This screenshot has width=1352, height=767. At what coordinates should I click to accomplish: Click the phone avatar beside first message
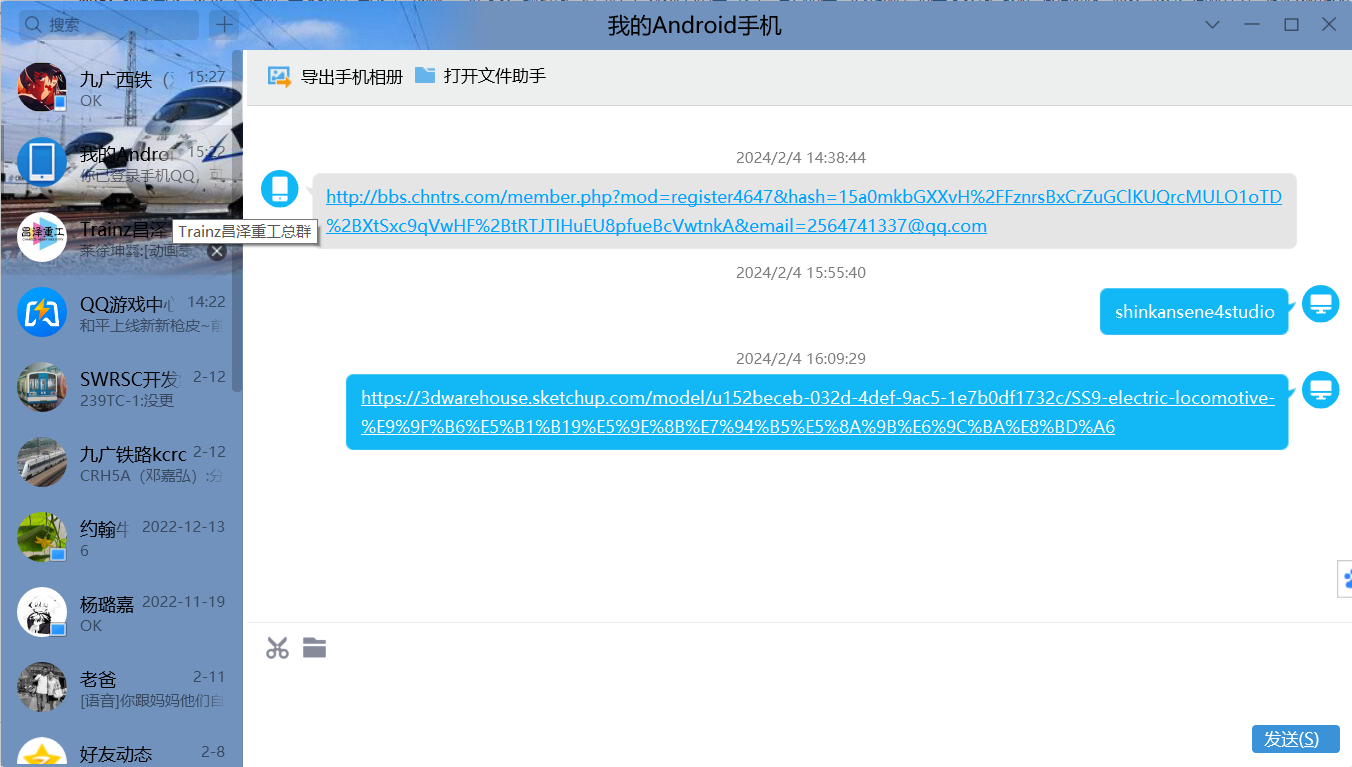280,188
